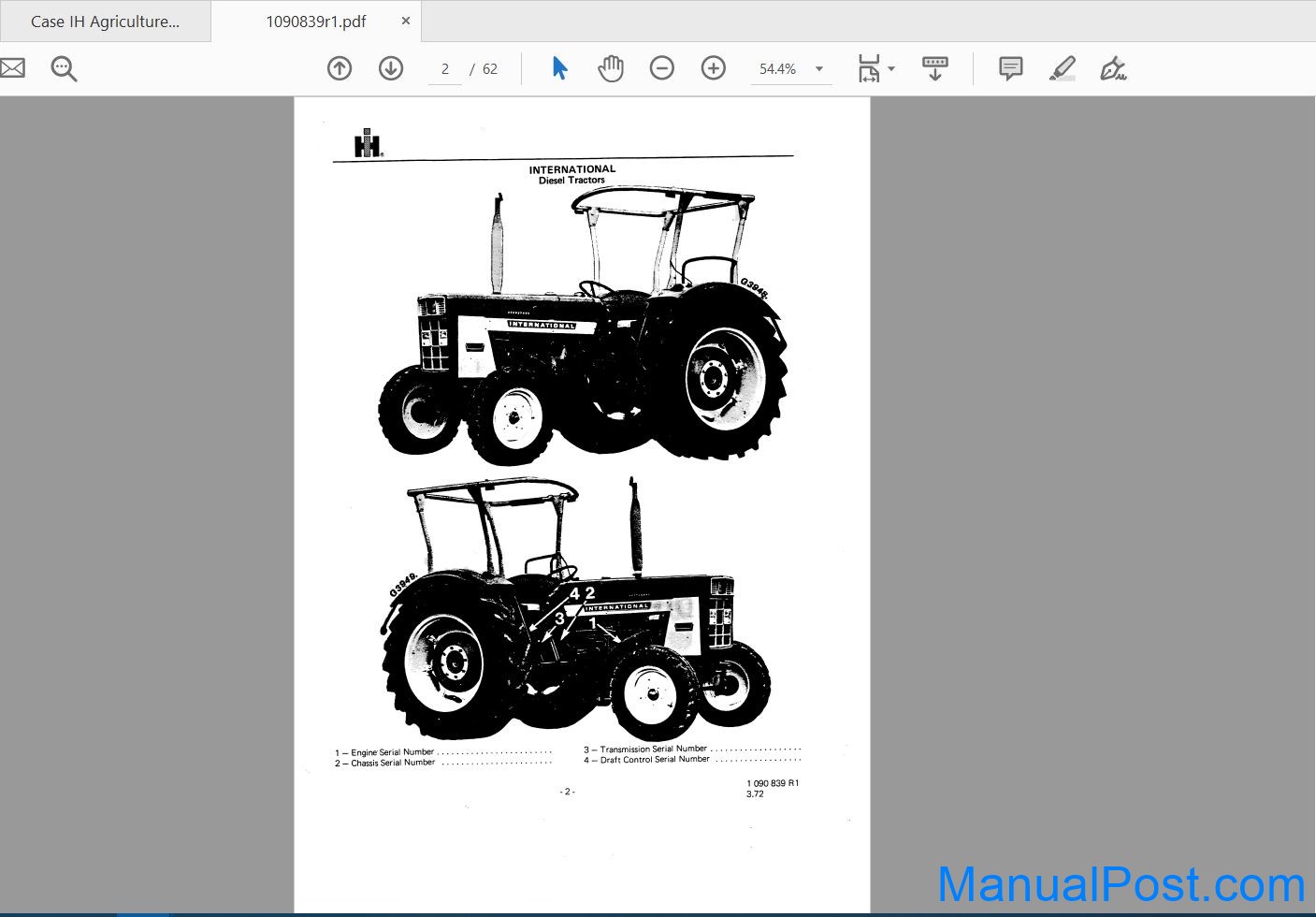Expand the page fit options arrow
Image resolution: width=1316 pixels, height=917 pixels.
pos(891,68)
